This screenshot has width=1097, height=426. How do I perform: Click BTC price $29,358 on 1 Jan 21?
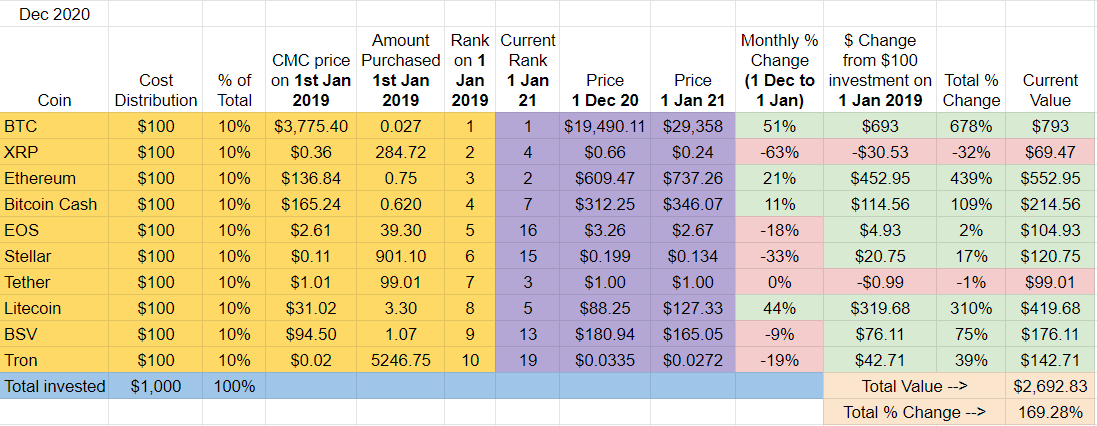click(692, 127)
